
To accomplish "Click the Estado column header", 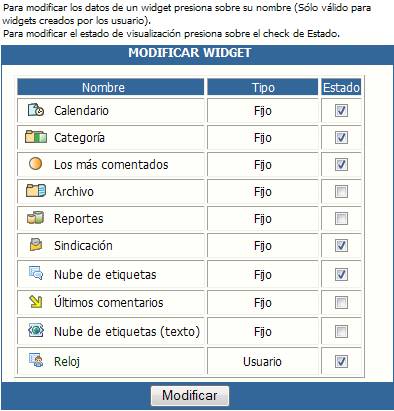I will click(341, 87).
